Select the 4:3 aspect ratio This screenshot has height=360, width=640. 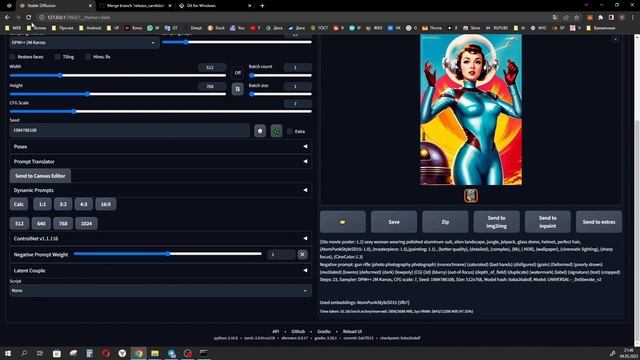click(84, 204)
